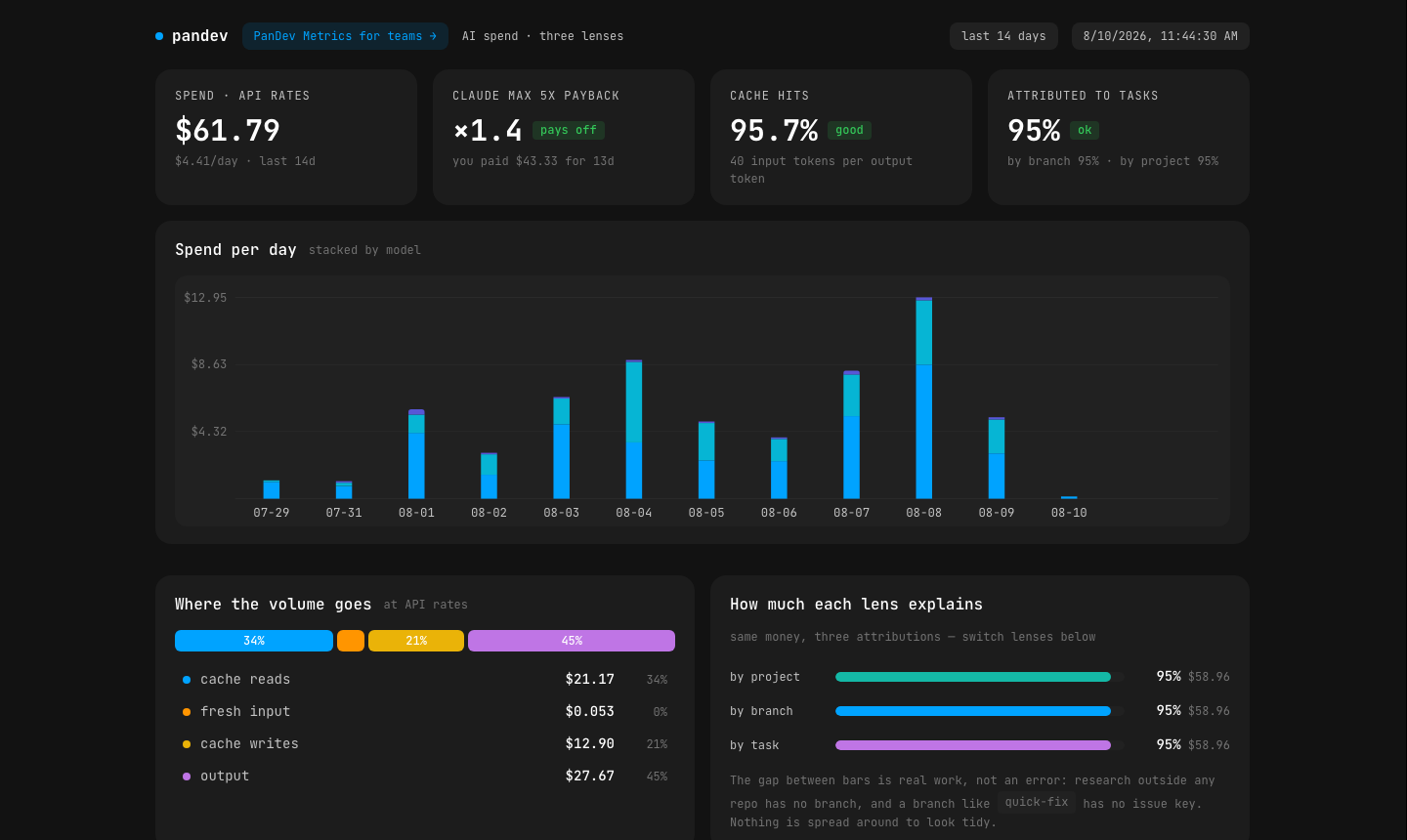1407x840 pixels.
Task: Click the ×1.4 payback value
Action: 488,130
